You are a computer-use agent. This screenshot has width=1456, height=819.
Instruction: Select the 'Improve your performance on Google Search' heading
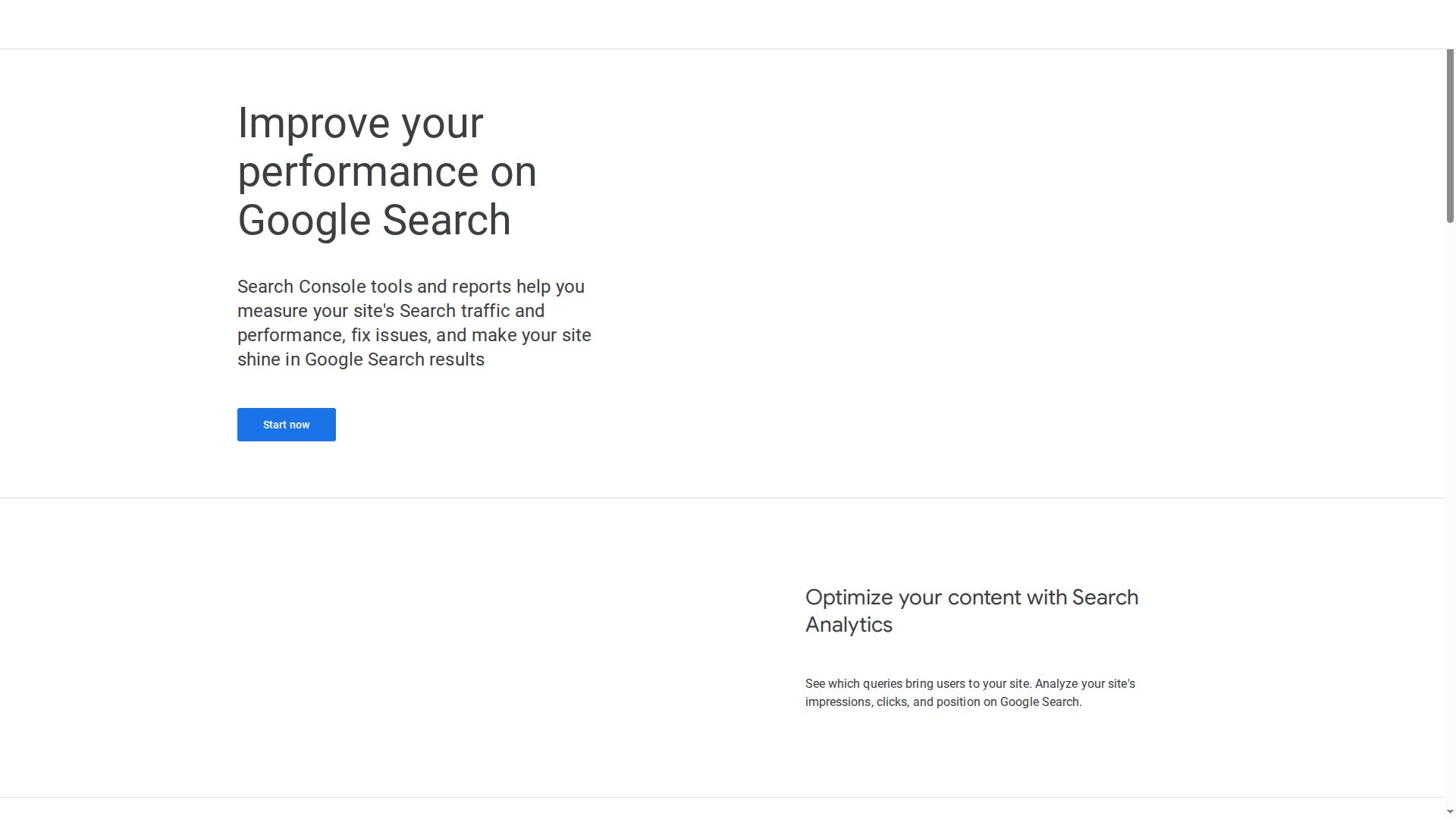pos(387,171)
